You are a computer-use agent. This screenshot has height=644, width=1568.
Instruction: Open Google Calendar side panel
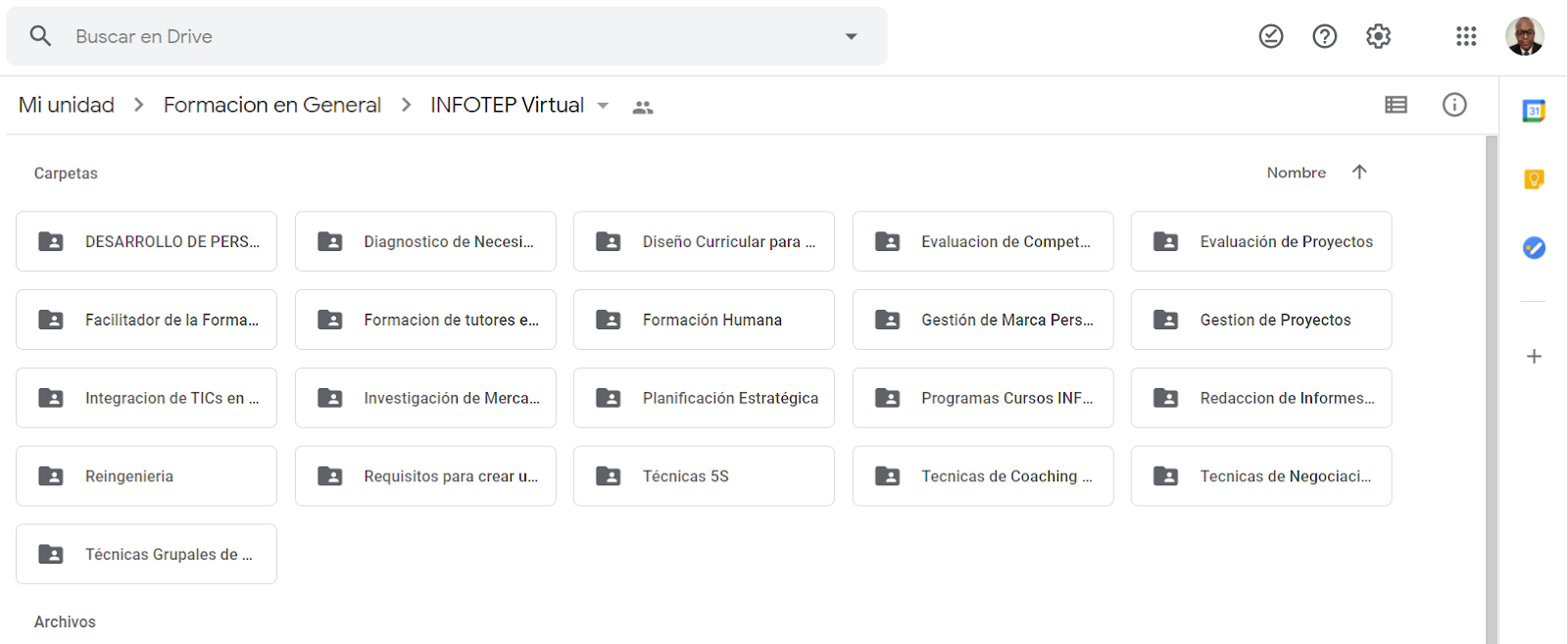pos(1534,111)
